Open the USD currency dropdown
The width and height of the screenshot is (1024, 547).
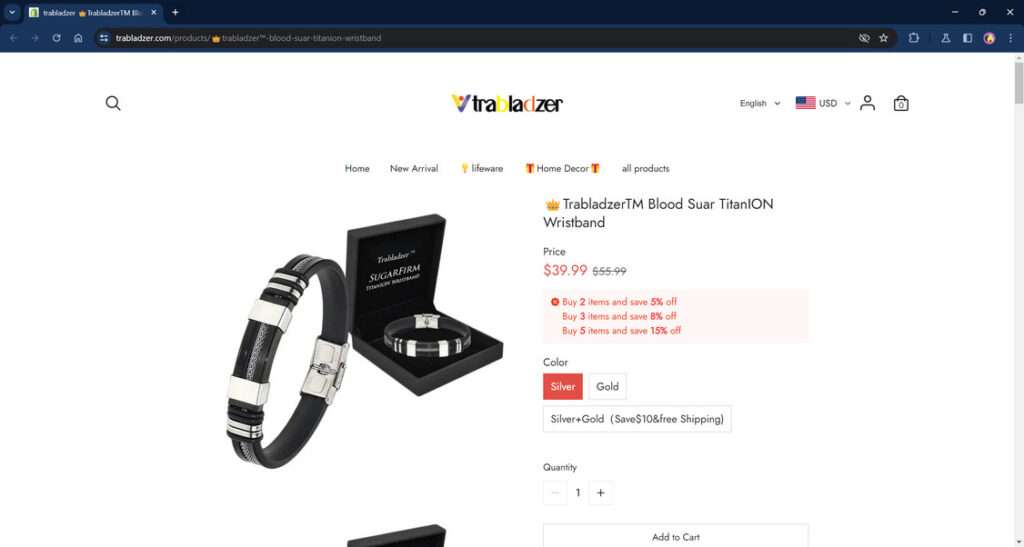823,103
